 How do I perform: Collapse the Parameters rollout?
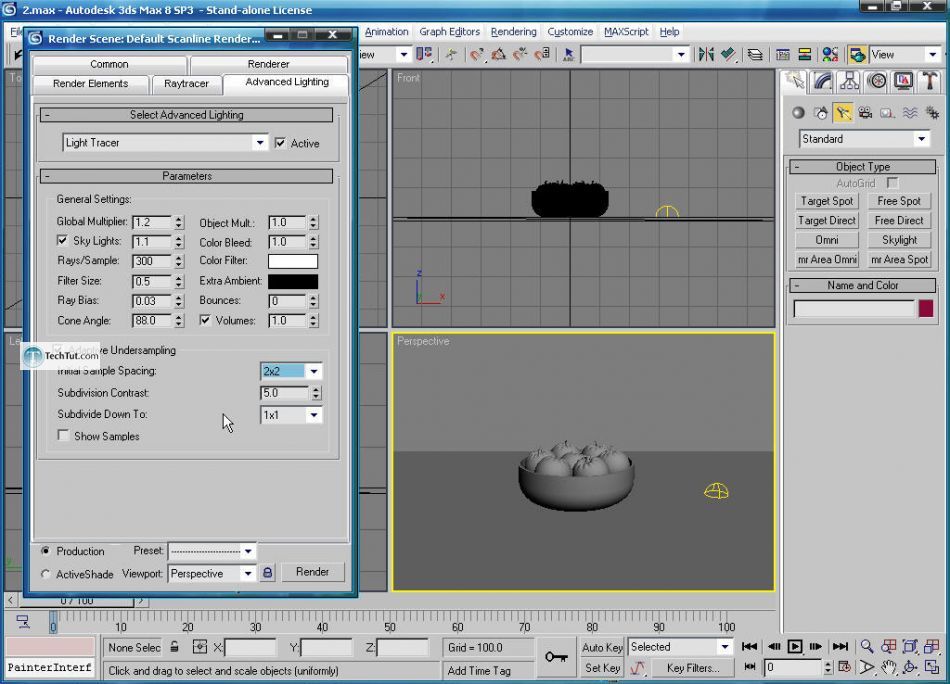pos(186,176)
